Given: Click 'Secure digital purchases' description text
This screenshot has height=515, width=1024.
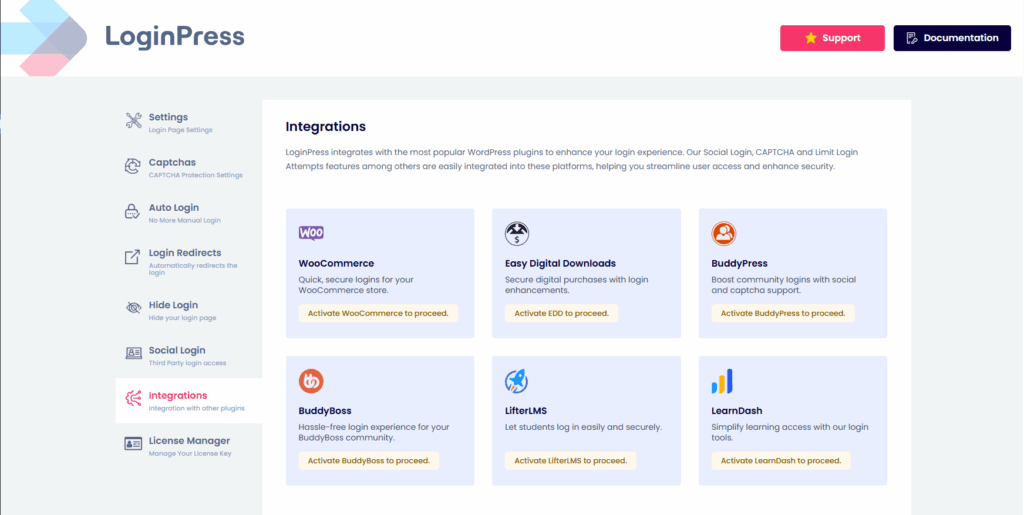Looking at the screenshot, I should [x=577, y=285].
